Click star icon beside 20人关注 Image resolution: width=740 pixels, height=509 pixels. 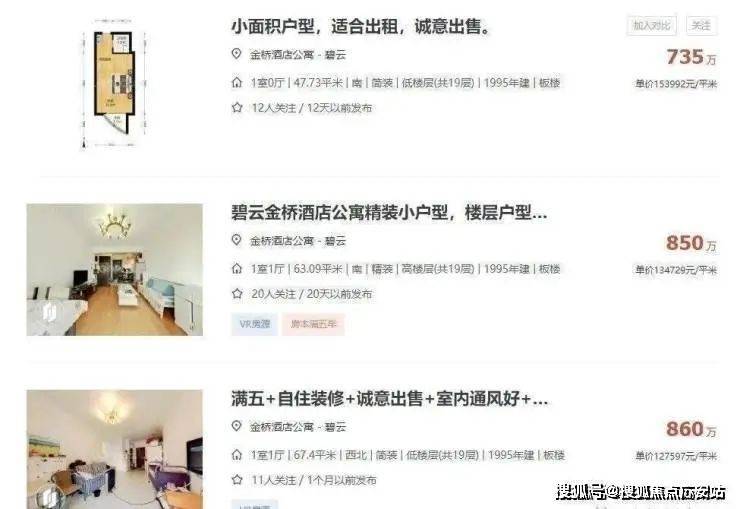[237, 294]
